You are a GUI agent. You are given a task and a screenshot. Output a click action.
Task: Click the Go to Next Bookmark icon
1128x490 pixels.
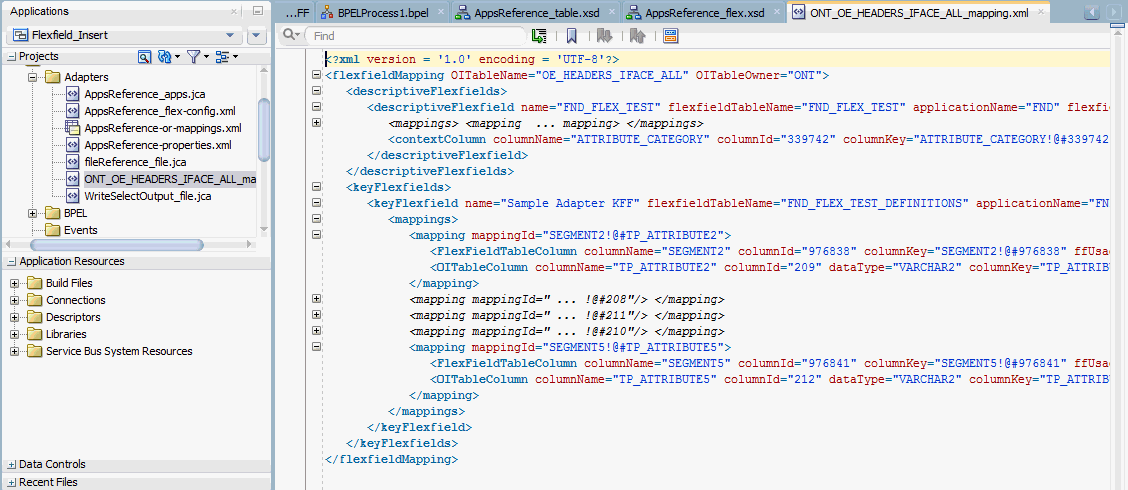(604, 35)
